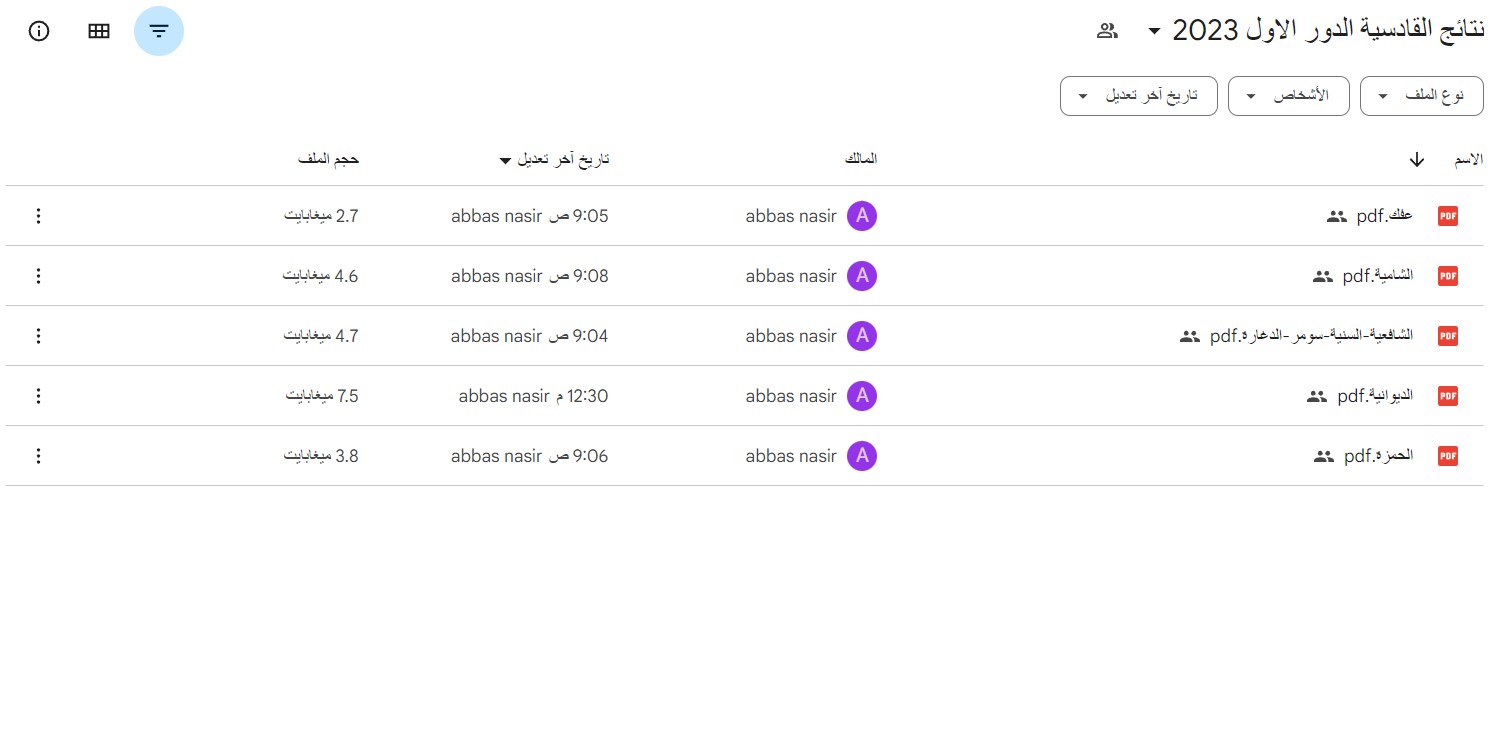
Task: Open the نوع الملف filter dropdown
Action: [1422, 96]
